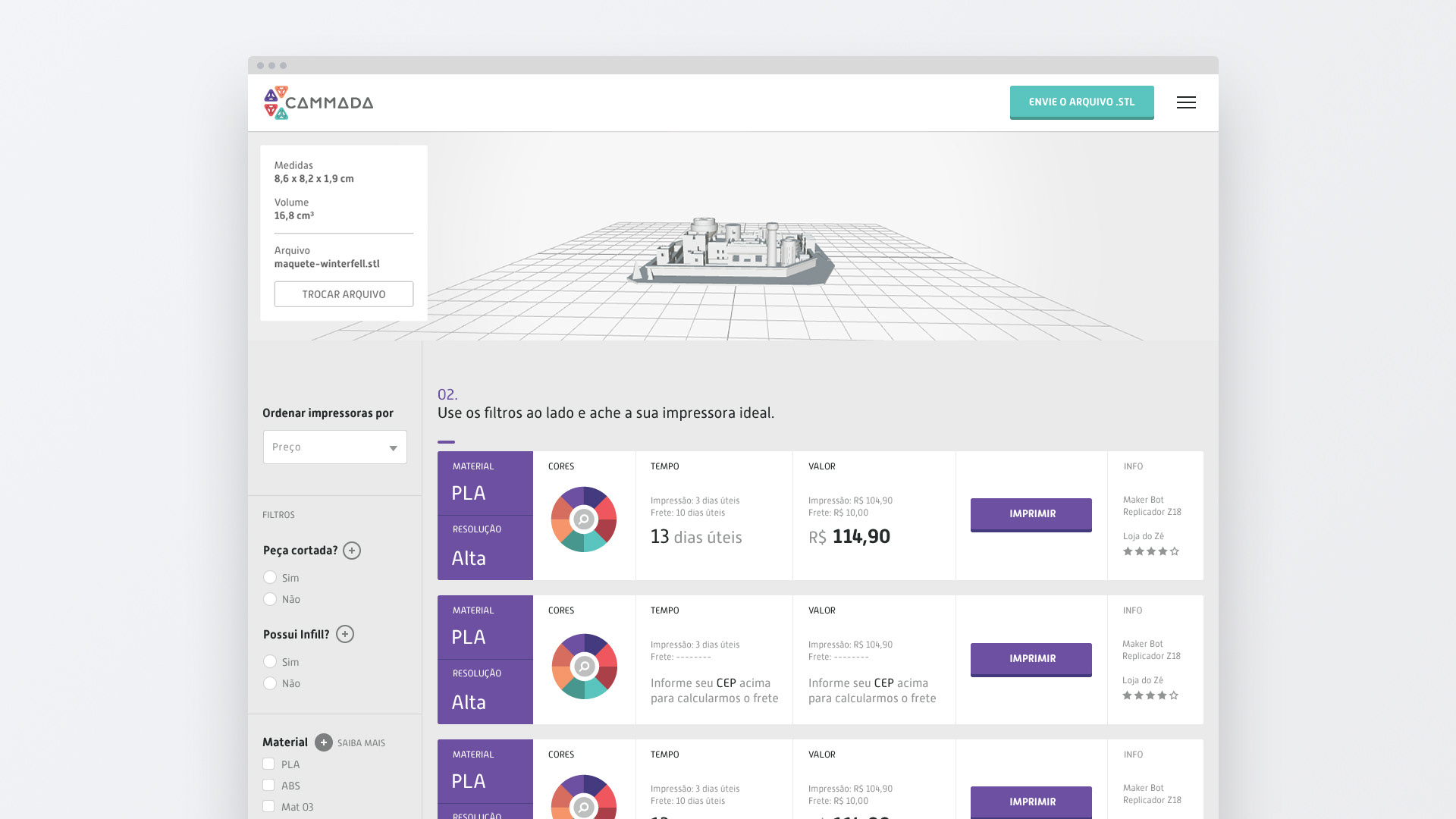This screenshot has height=819, width=1456.
Task: Check the Mat 03 material checkbox
Action: pyautogui.click(x=268, y=806)
